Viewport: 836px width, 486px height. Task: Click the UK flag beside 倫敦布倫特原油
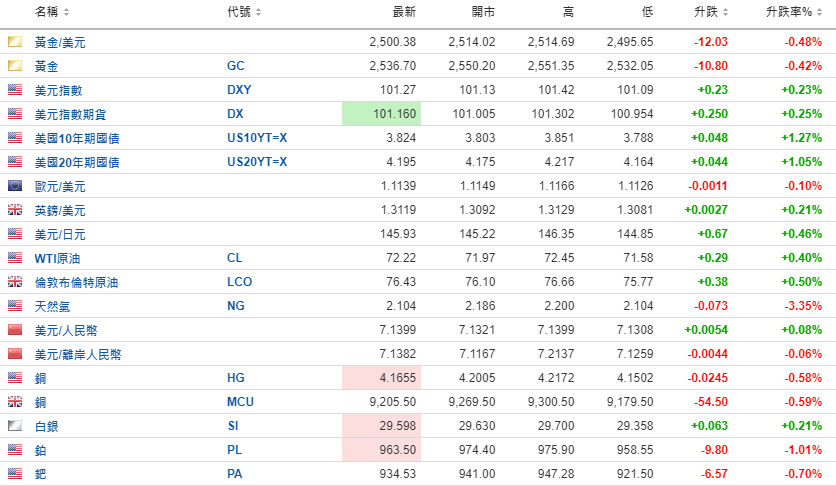[14, 282]
